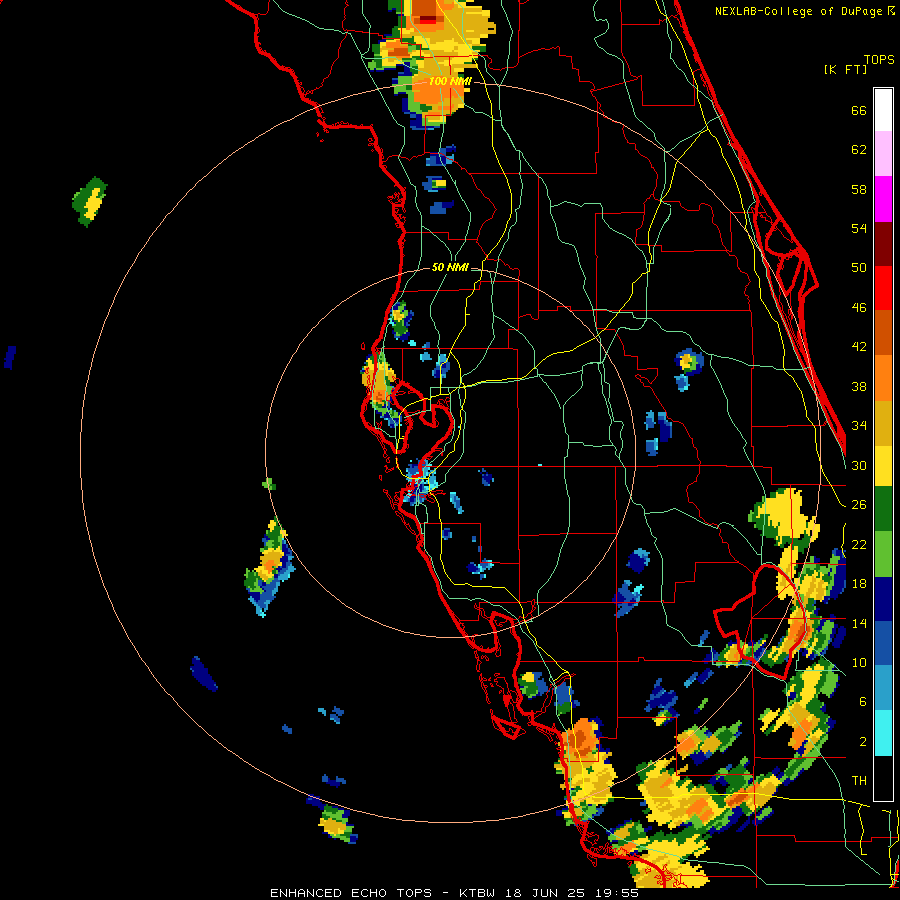Click the 46 value on the legend
900x900 pixels.
tap(859, 307)
